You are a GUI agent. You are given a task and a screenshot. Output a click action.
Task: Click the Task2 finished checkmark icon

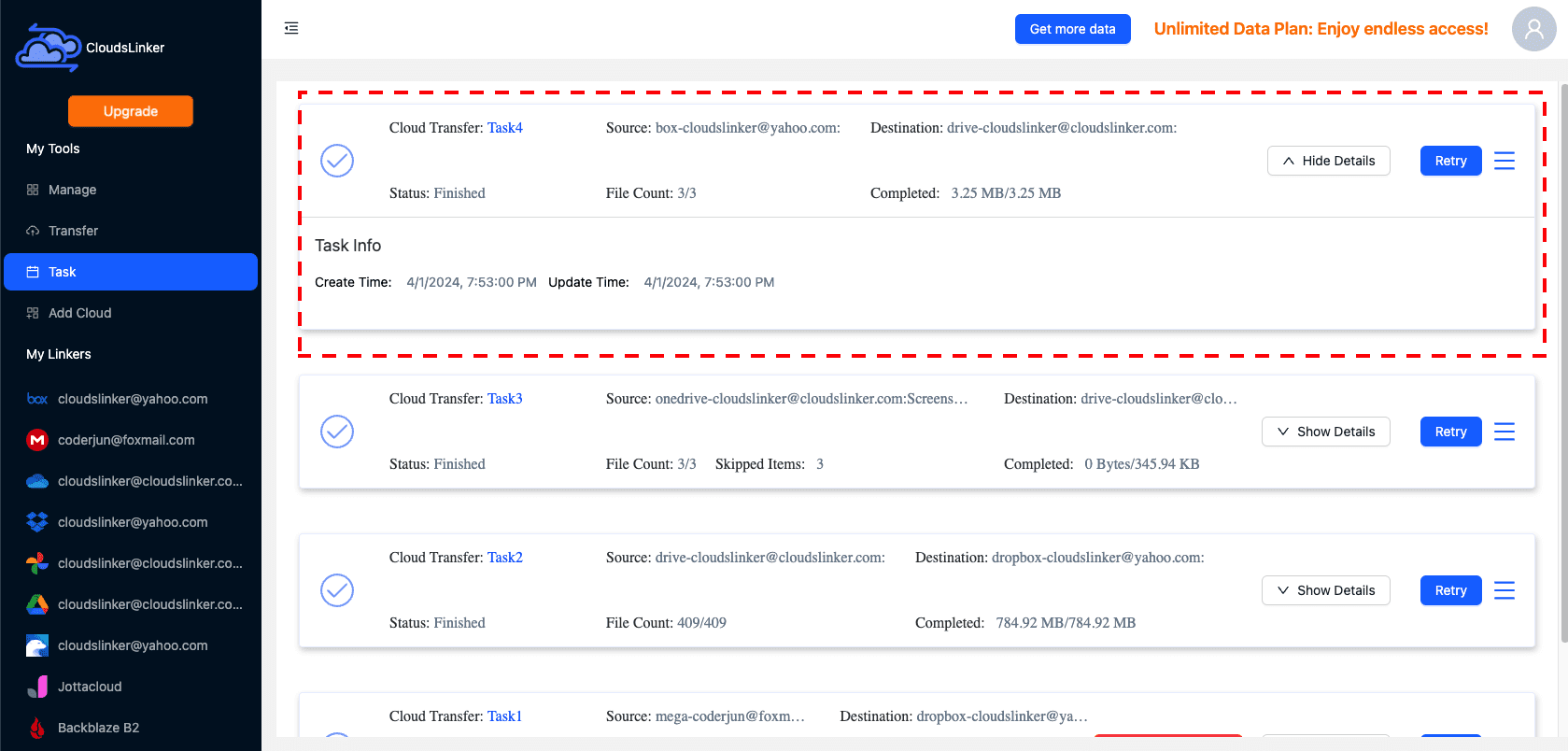coord(337,590)
